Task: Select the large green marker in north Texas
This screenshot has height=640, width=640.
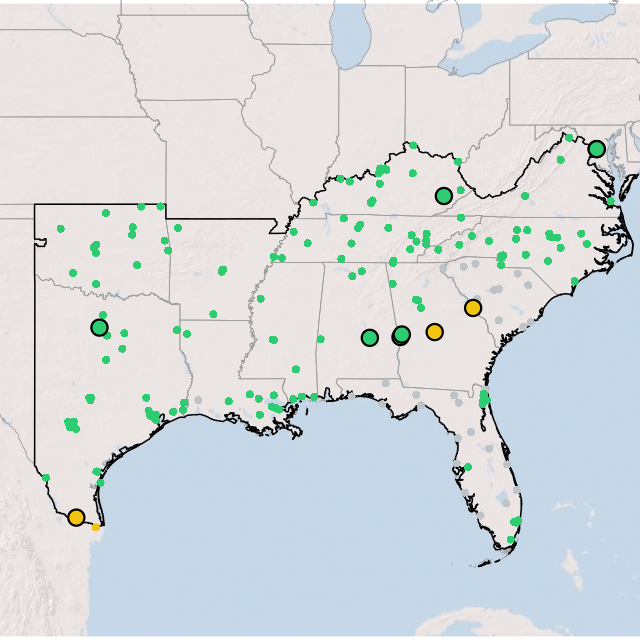Action: pyautogui.click(x=100, y=327)
